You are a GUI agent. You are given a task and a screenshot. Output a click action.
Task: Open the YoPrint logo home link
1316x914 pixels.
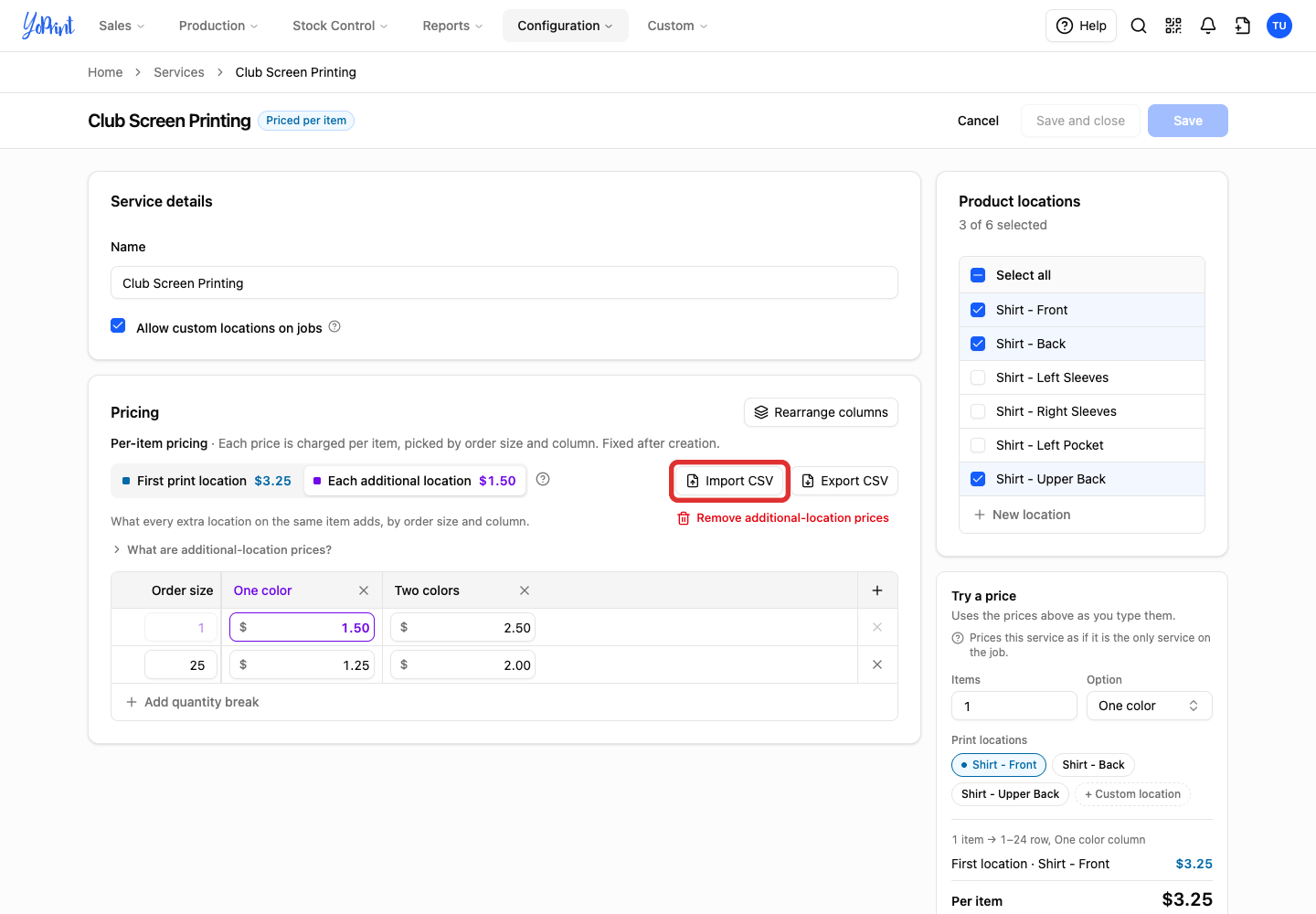[x=48, y=26]
